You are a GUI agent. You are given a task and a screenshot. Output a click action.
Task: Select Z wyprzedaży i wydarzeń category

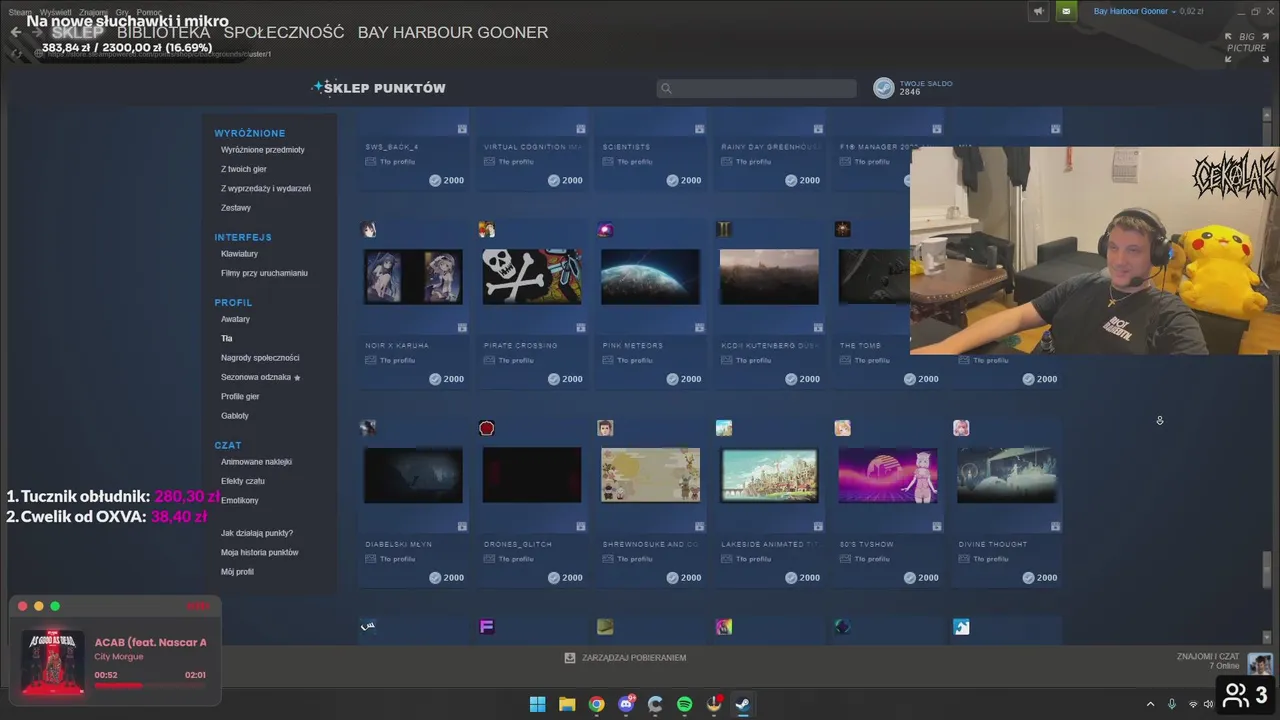(x=266, y=188)
